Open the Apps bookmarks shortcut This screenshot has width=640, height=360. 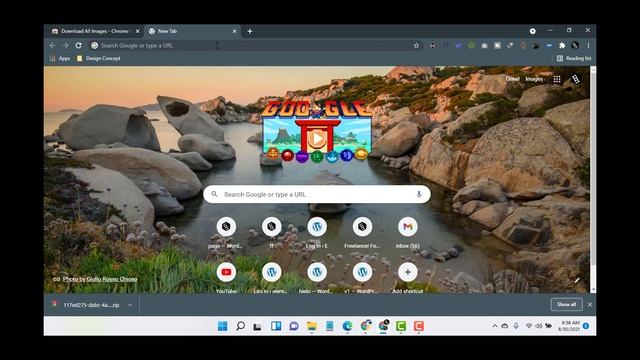[60, 58]
